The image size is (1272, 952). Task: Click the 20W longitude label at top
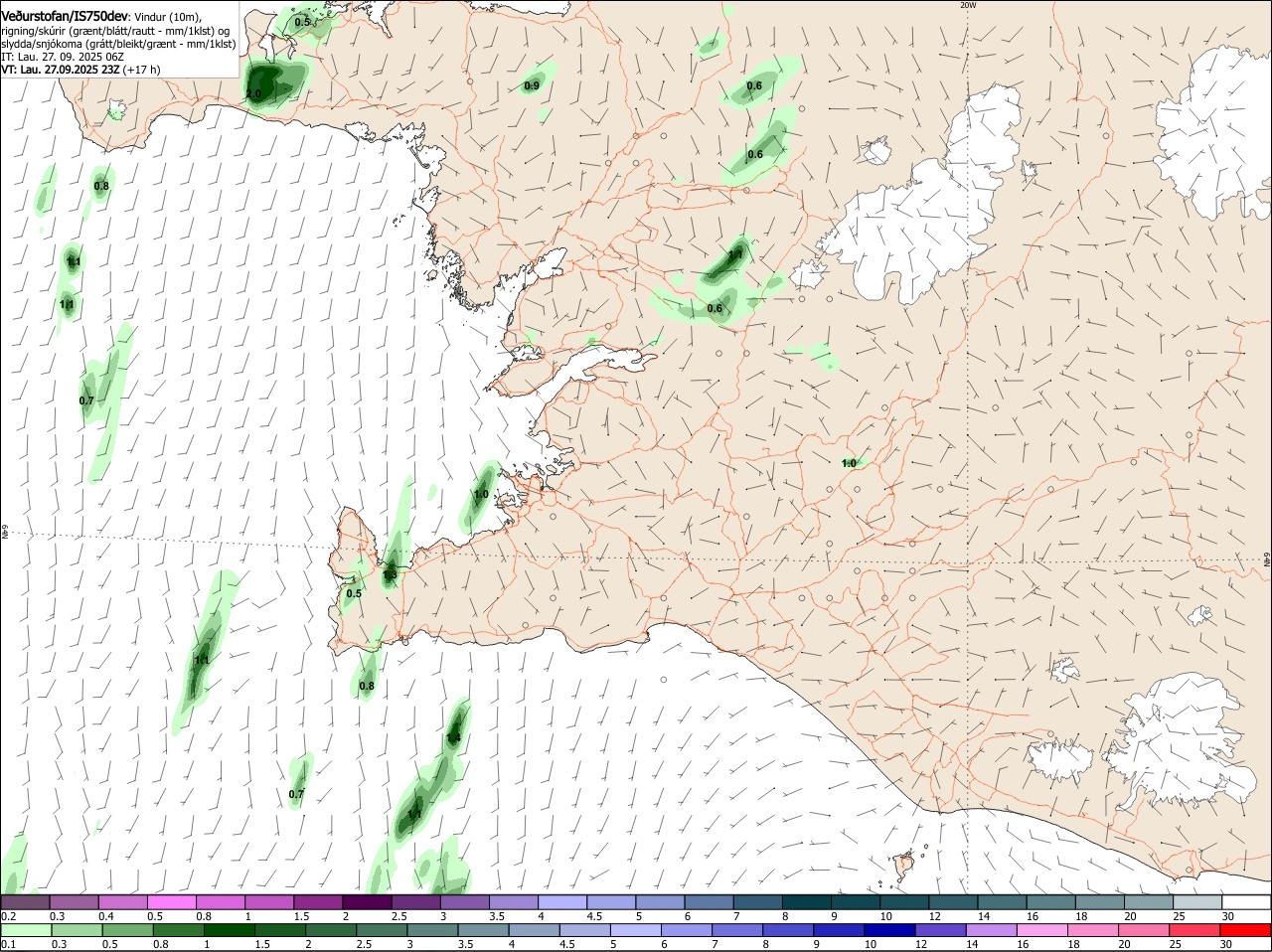tap(969, 5)
